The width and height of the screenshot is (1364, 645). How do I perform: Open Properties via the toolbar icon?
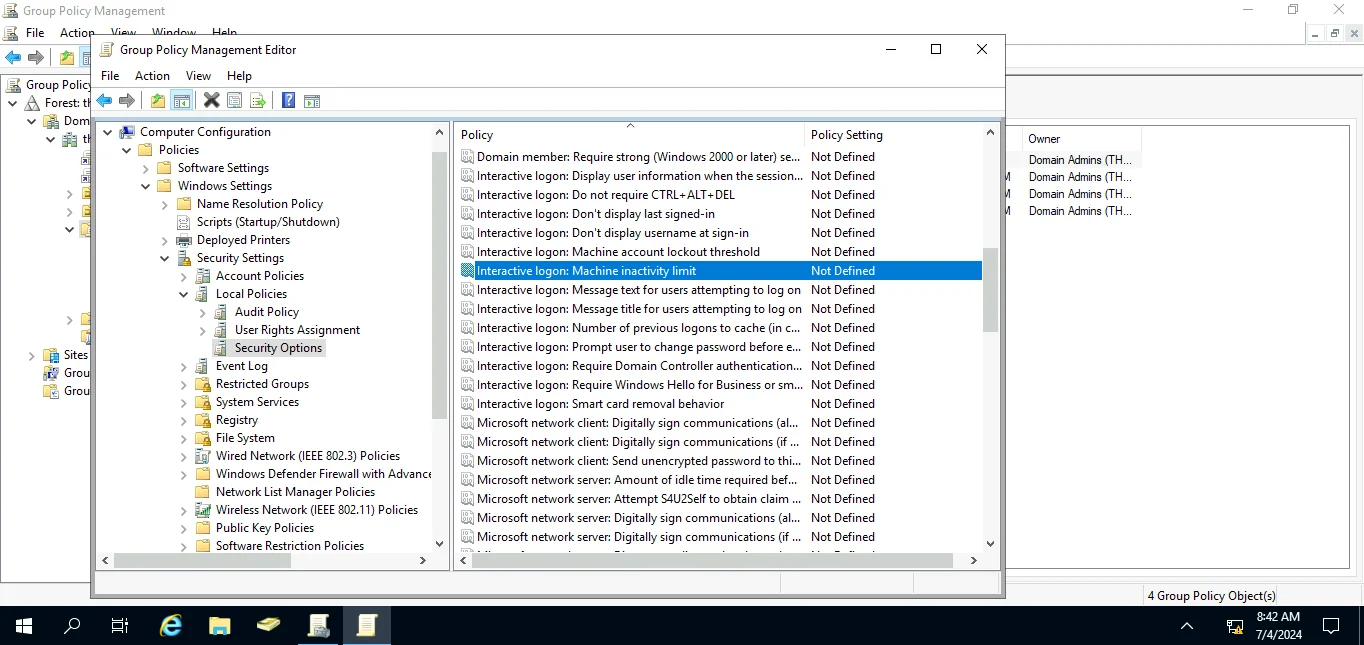pyautogui.click(x=234, y=100)
